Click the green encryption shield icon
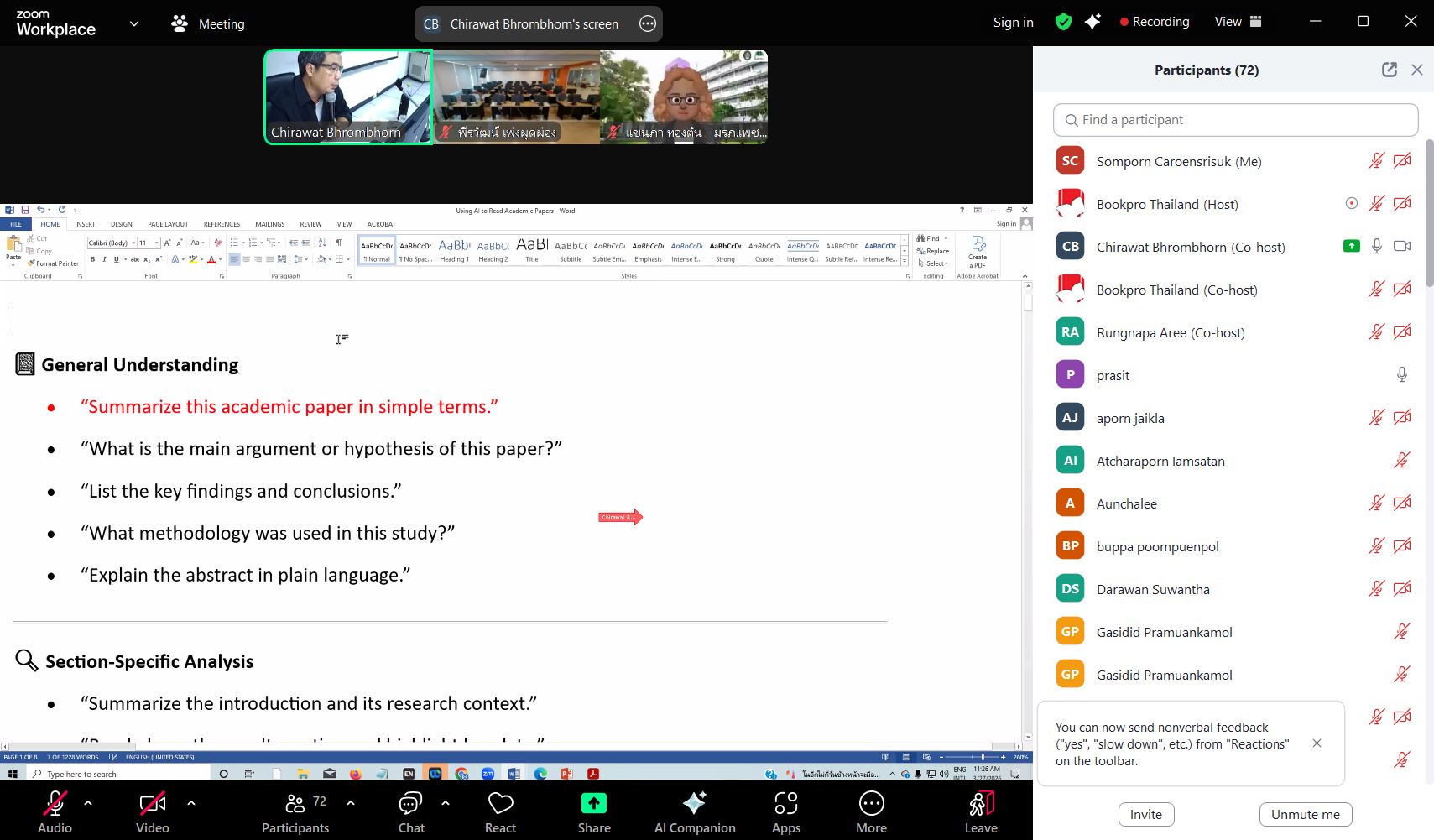The width and height of the screenshot is (1434, 840). [1063, 22]
